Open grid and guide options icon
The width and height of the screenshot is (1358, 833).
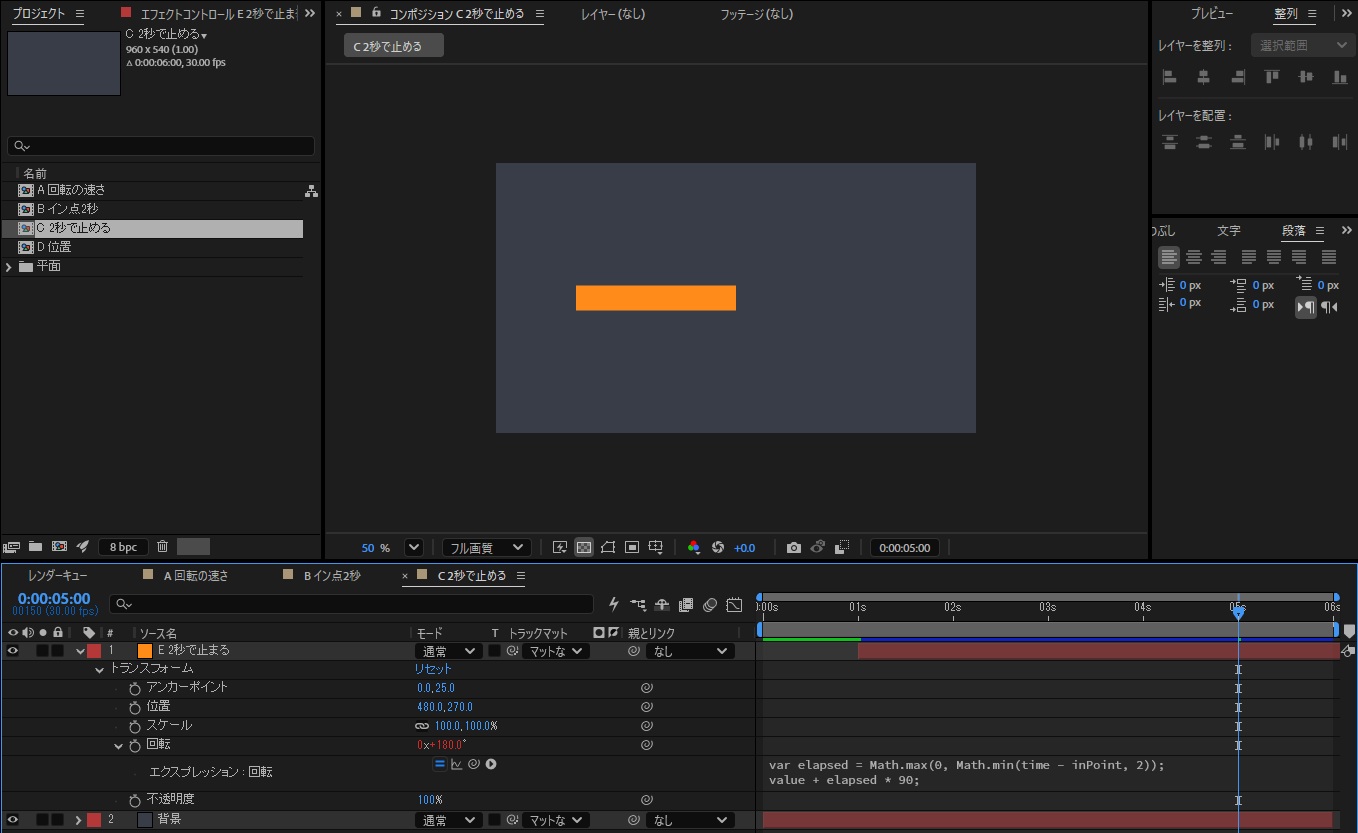(x=656, y=547)
